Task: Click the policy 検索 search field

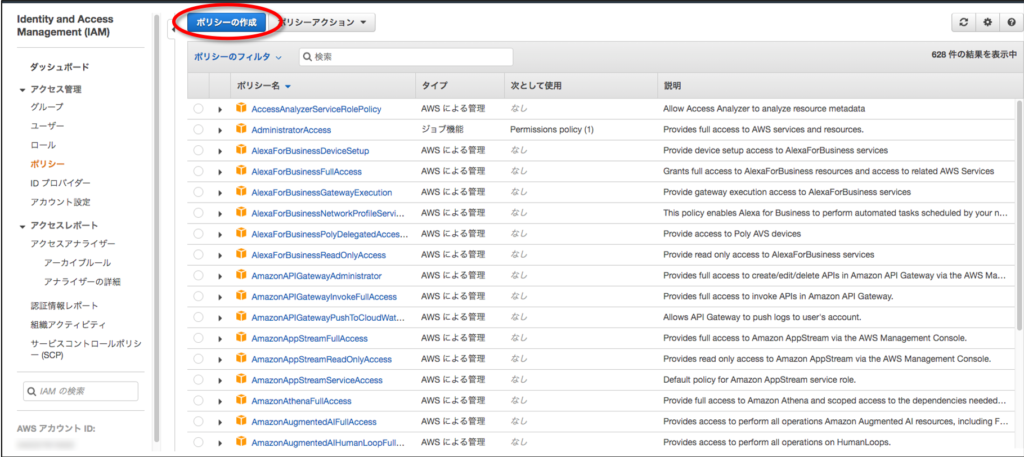Action: 410,57
